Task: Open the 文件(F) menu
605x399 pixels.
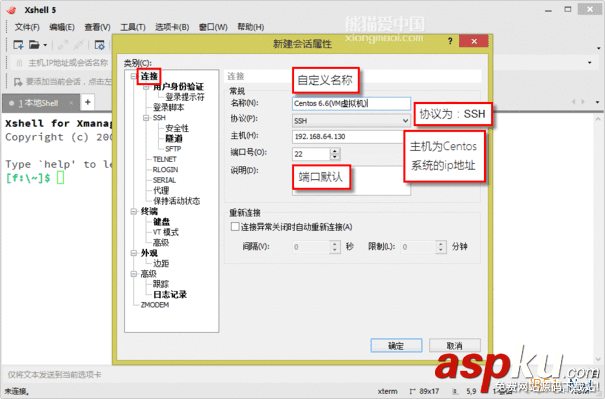Action: [x=27, y=27]
